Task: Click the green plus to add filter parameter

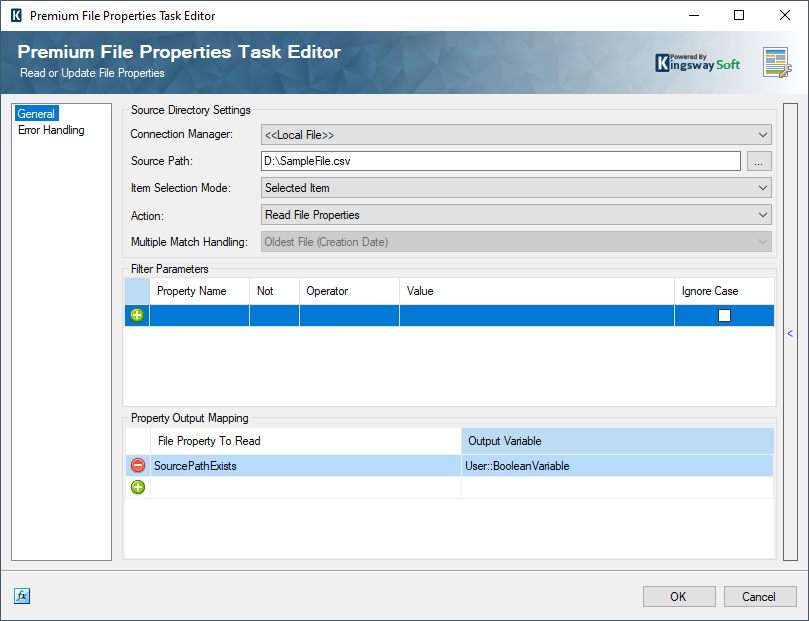Action: 136,314
